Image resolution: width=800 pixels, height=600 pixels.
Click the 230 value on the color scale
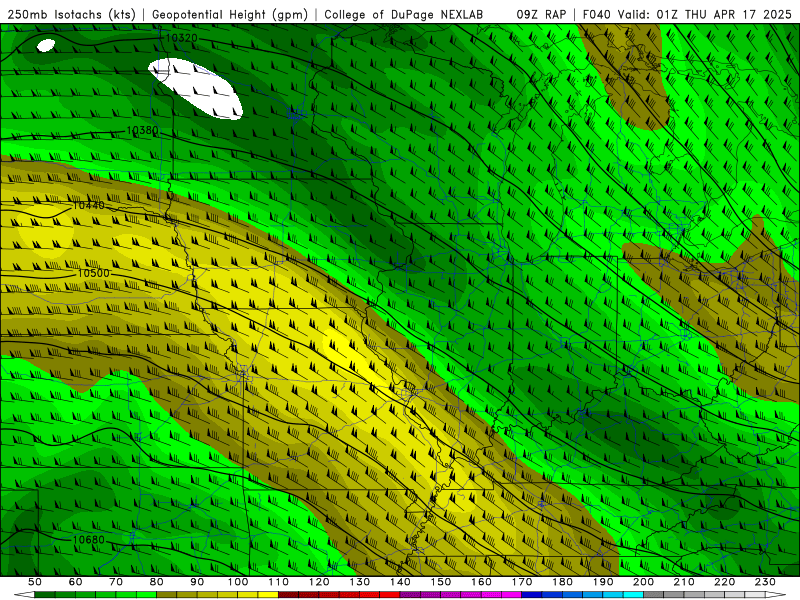pyautogui.click(x=765, y=582)
